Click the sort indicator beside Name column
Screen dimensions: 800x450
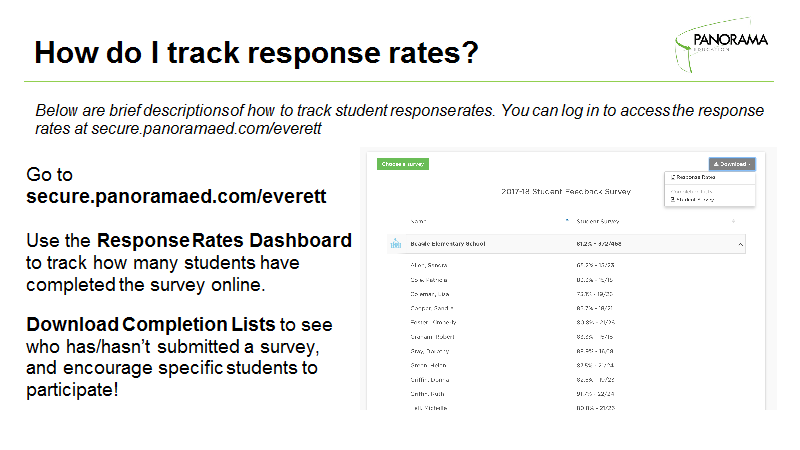coord(567,220)
